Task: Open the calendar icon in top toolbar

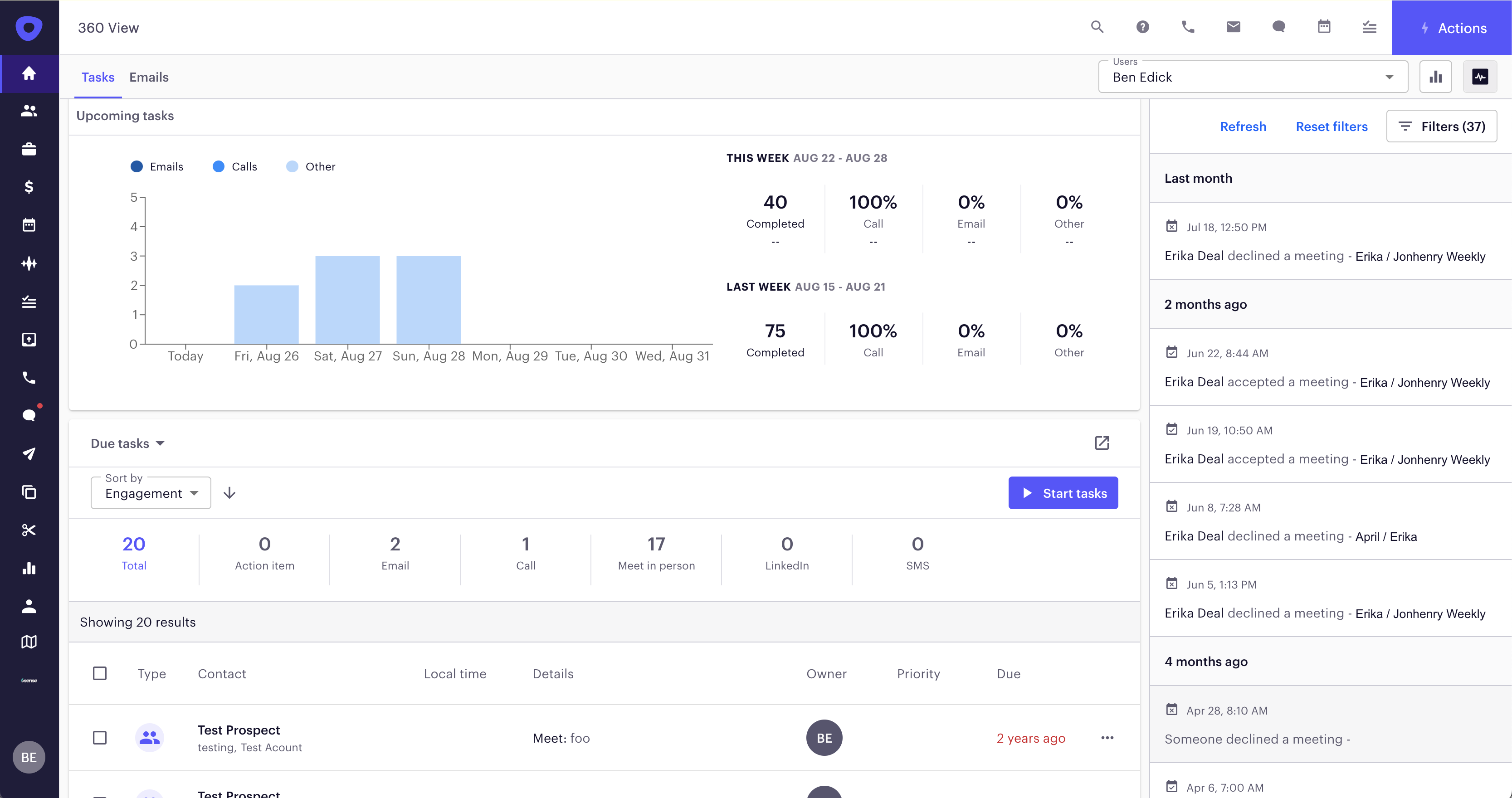Action: point(1324,27)
